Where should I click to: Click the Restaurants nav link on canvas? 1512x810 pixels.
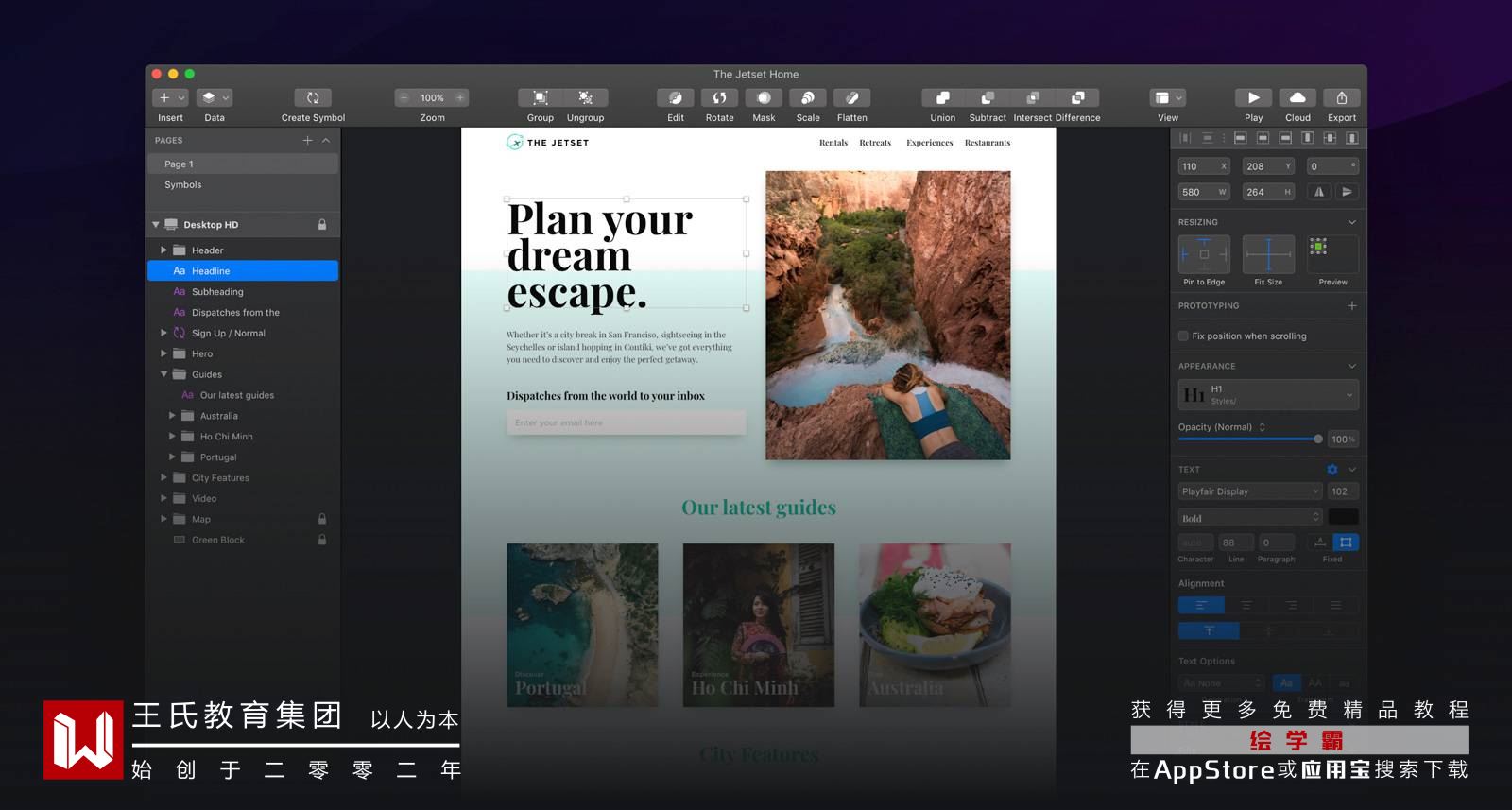(988, 143)
